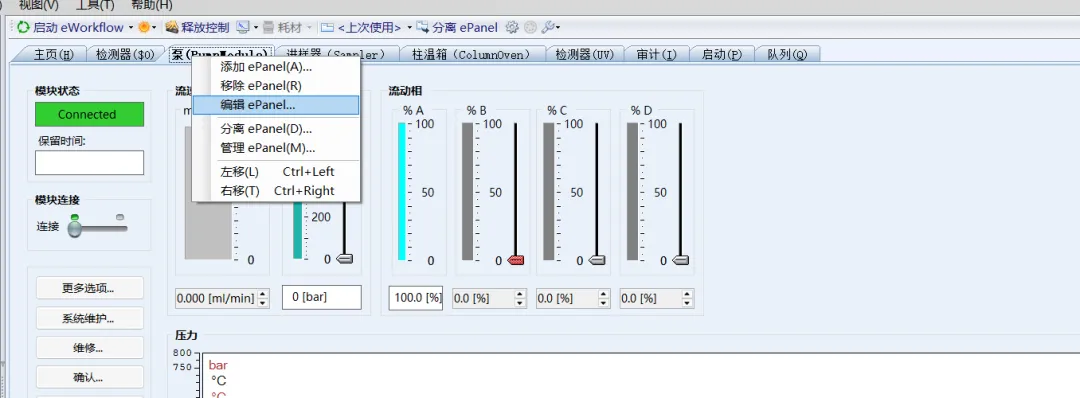Switch to the 主页(H) tab

pos(53,54)
